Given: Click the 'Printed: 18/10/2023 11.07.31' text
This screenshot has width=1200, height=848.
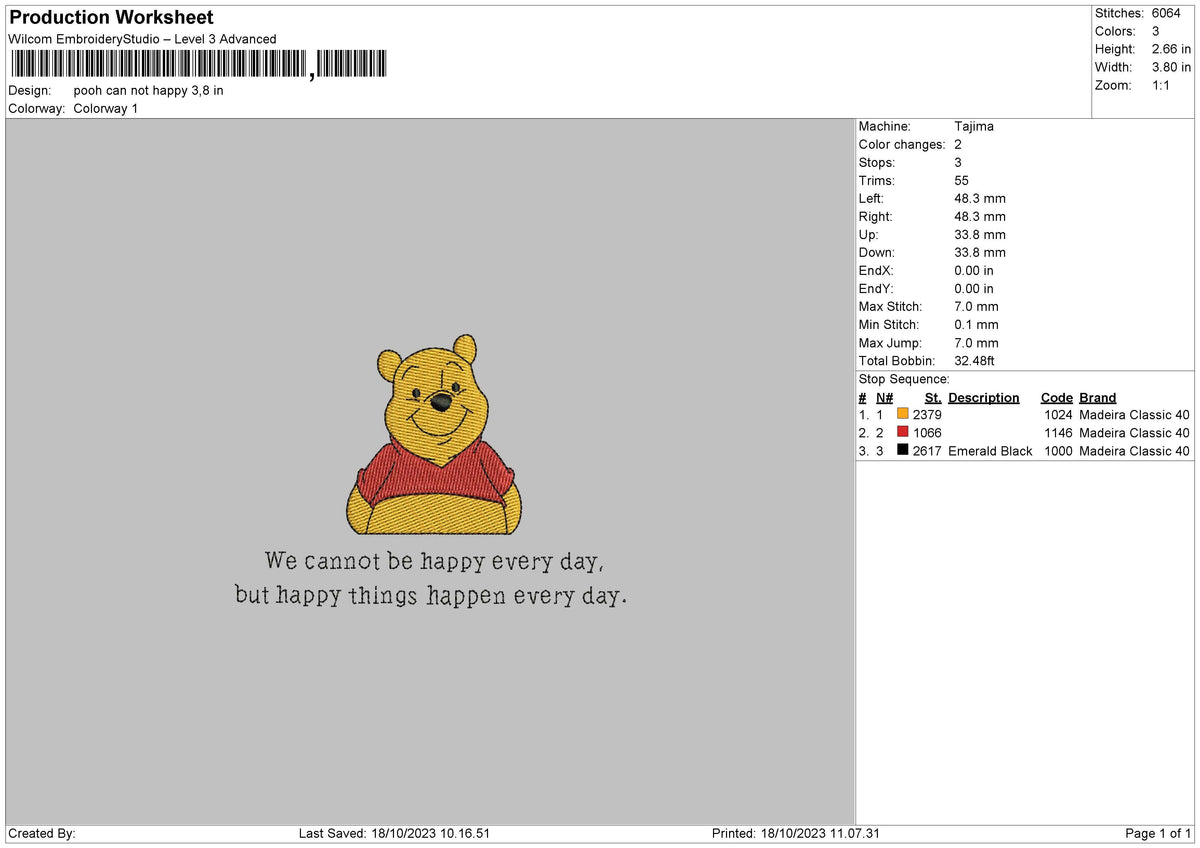Looking at the screenshot, I should 796,833.
